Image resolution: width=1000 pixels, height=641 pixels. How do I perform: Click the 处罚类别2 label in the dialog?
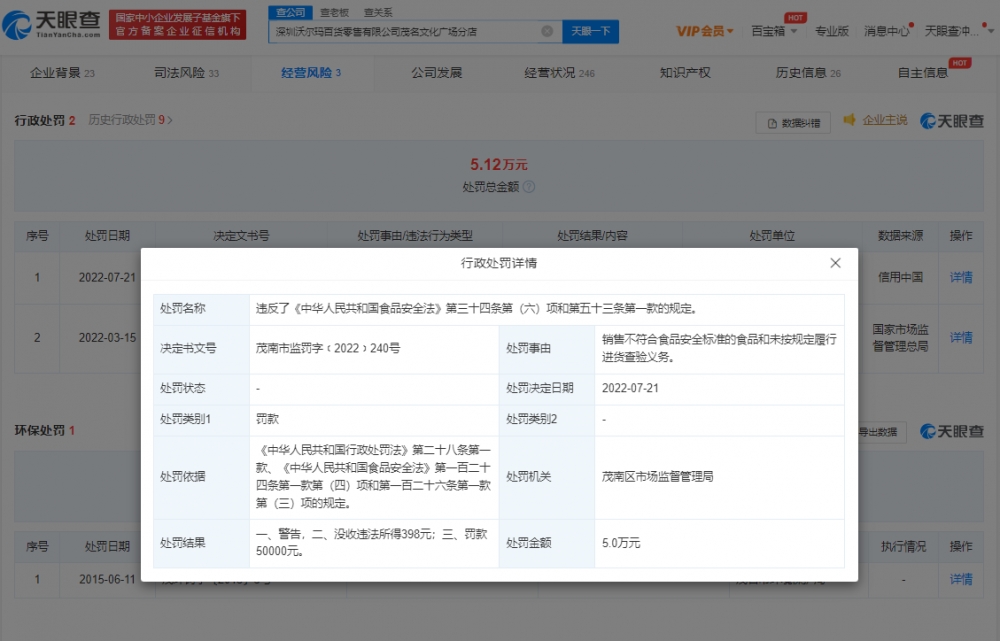[x=531, y=420]
